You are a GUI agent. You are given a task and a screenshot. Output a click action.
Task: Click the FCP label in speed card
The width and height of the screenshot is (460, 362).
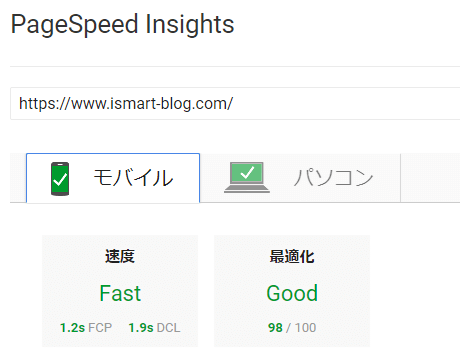[x=100, y=328]
